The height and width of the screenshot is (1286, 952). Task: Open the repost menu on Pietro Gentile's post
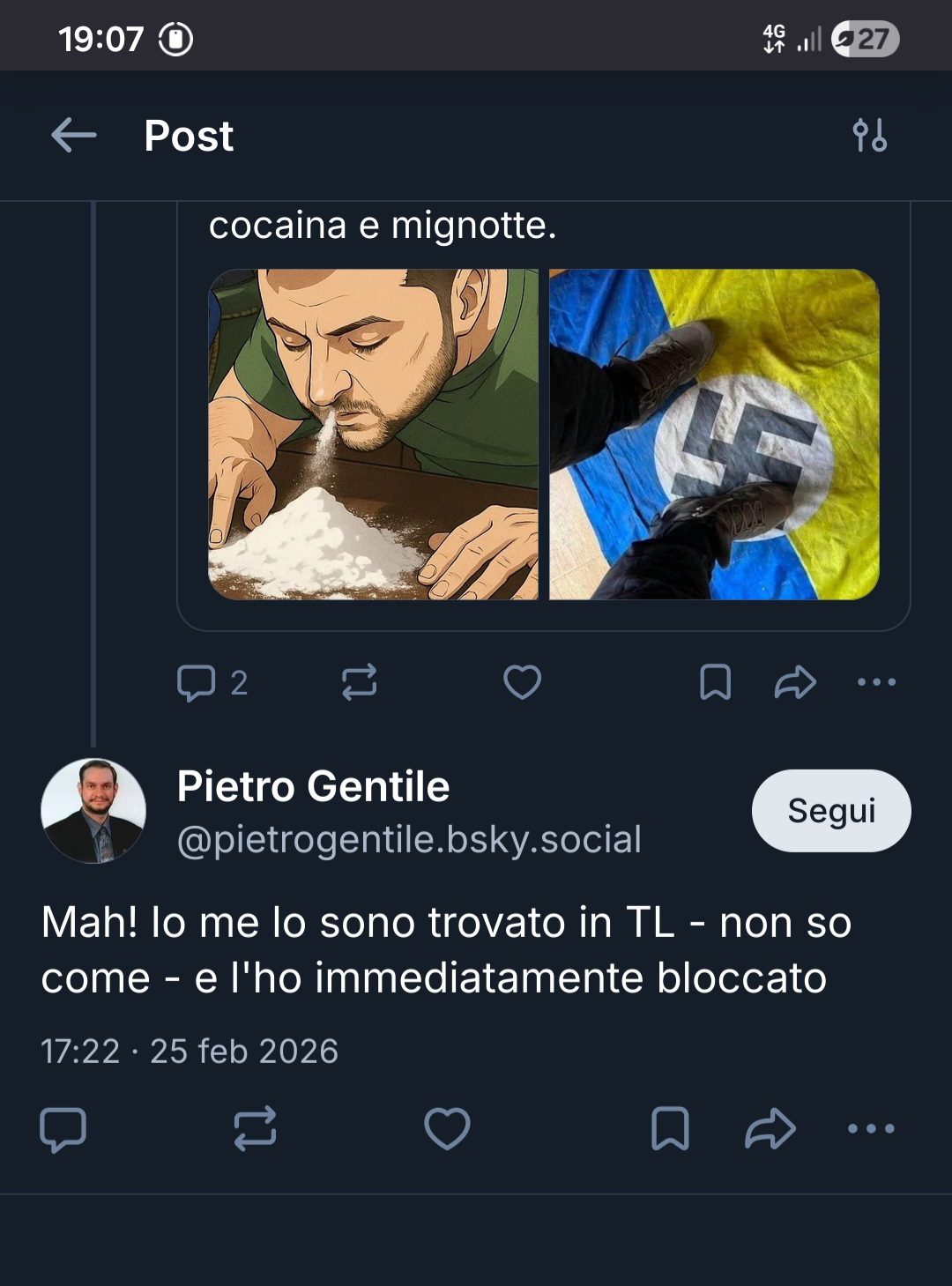[x=255, y=1129]
